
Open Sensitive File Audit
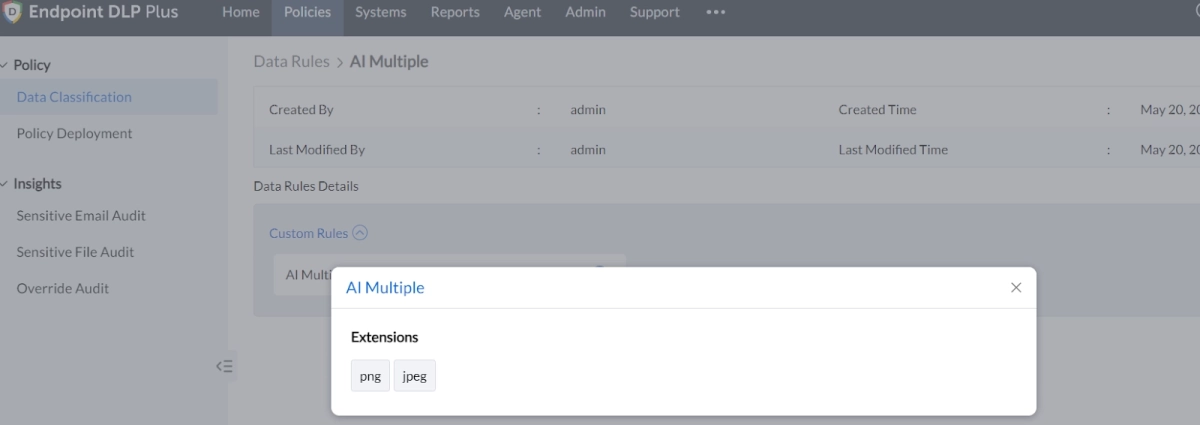[x=75, y=252]
